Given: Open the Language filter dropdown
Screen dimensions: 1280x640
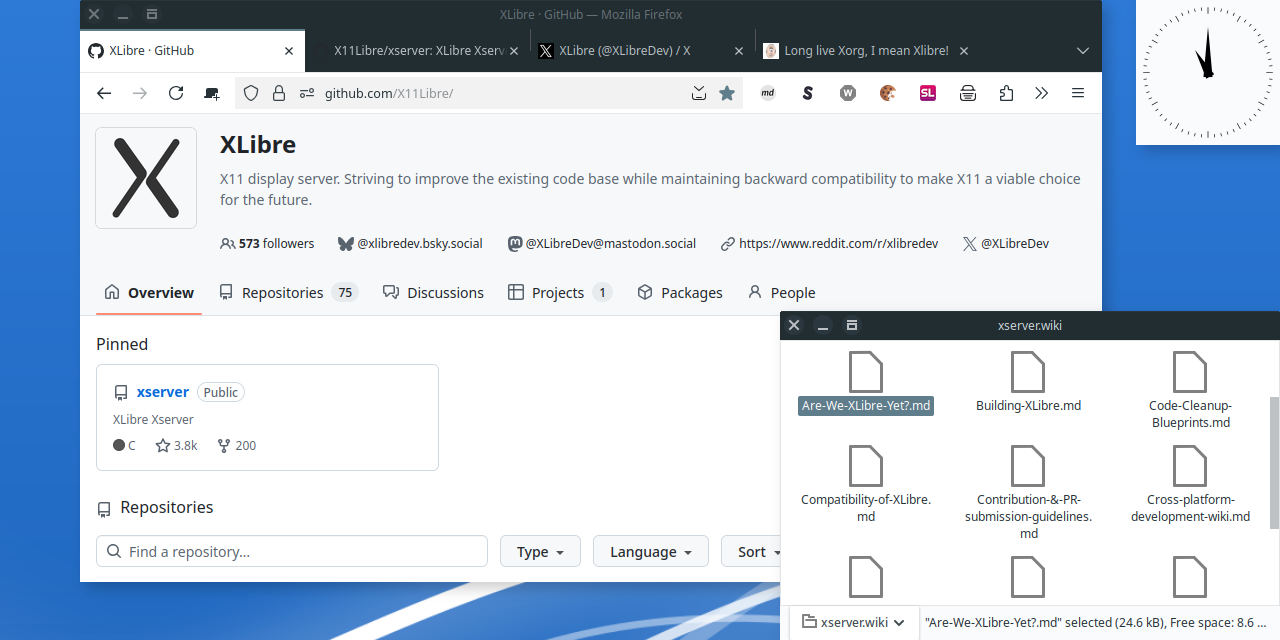Looking at the screenshot, I should (651, 552).
